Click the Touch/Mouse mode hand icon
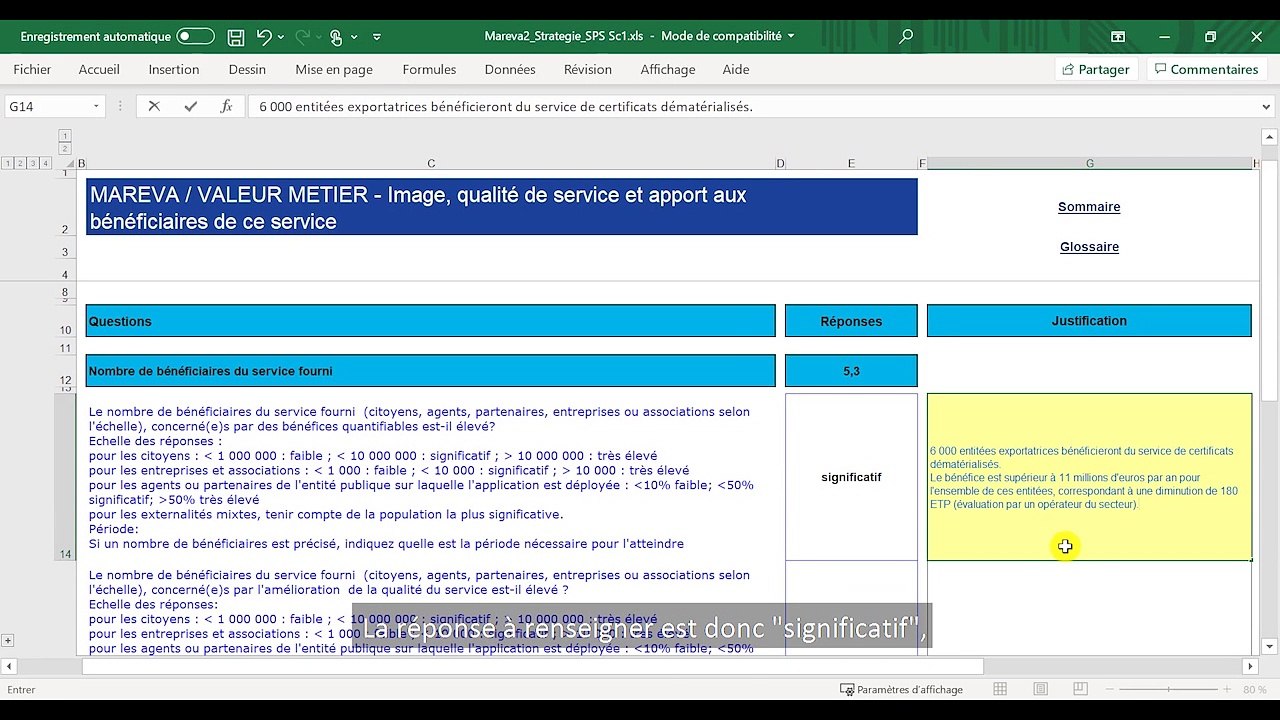This screenshot has width=1280, height=720. tap(336, 37)
